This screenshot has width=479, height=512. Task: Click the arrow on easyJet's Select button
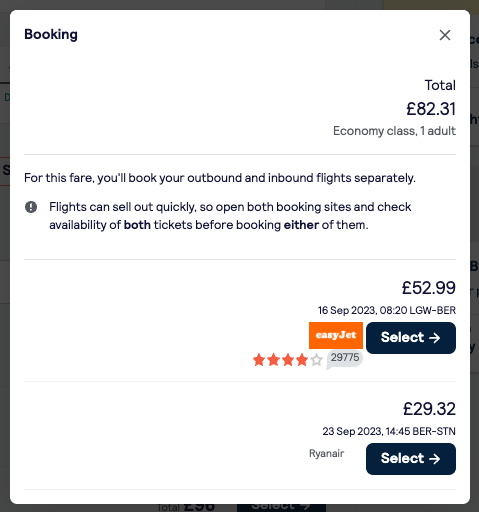(x=434, y=338)
